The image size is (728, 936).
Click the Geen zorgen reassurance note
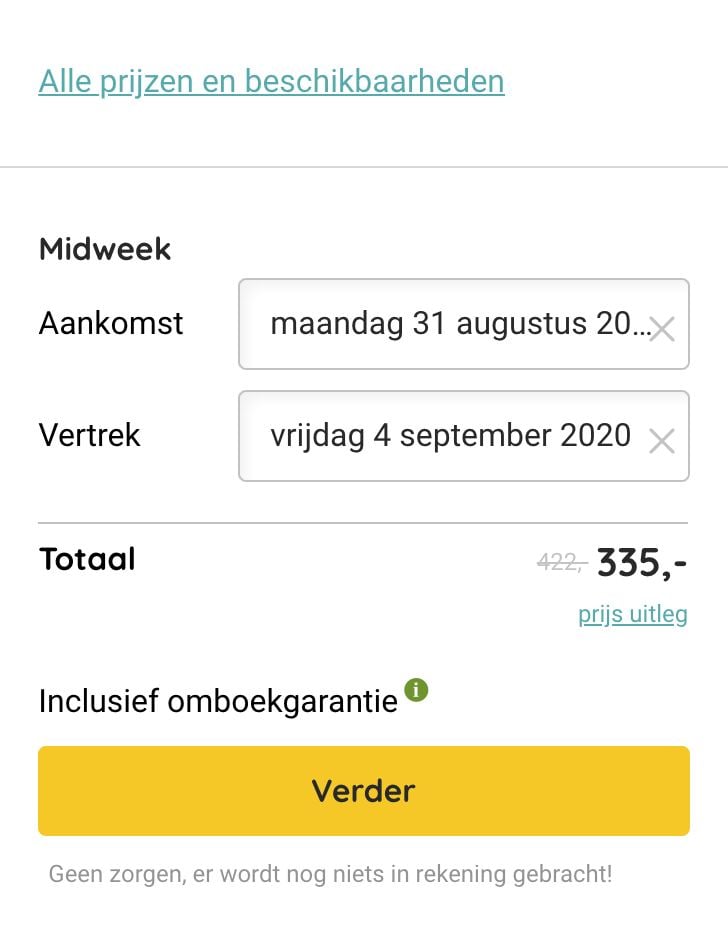(x=331, y=875)
